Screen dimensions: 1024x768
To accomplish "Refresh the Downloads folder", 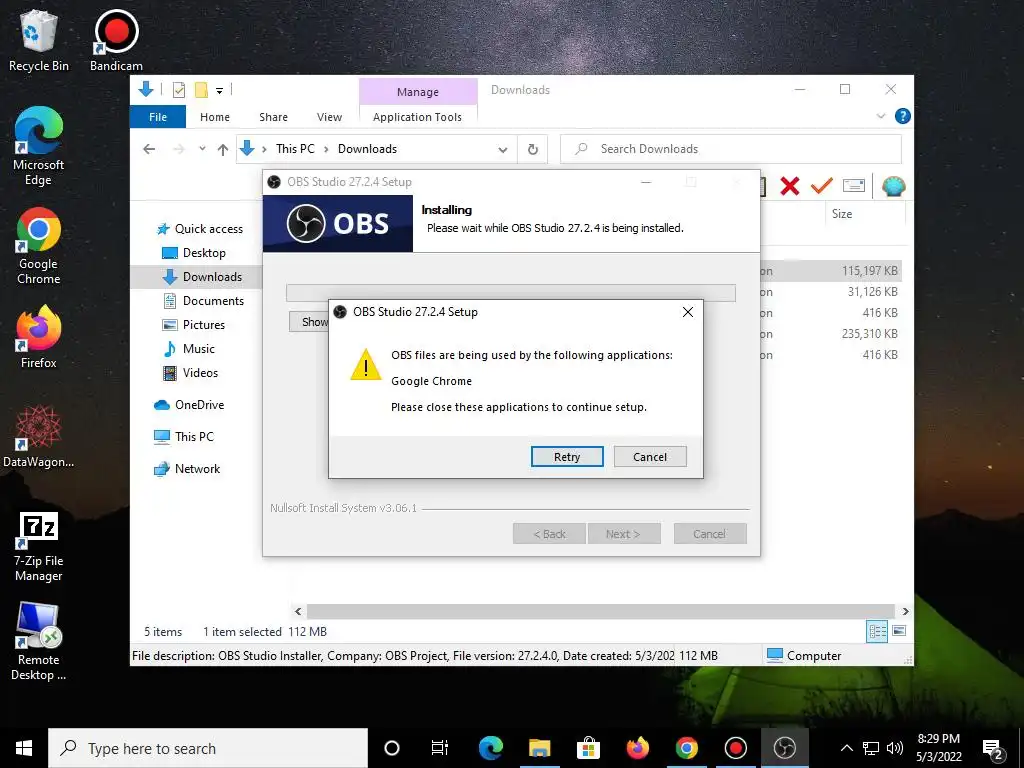I will pos(533,149).
